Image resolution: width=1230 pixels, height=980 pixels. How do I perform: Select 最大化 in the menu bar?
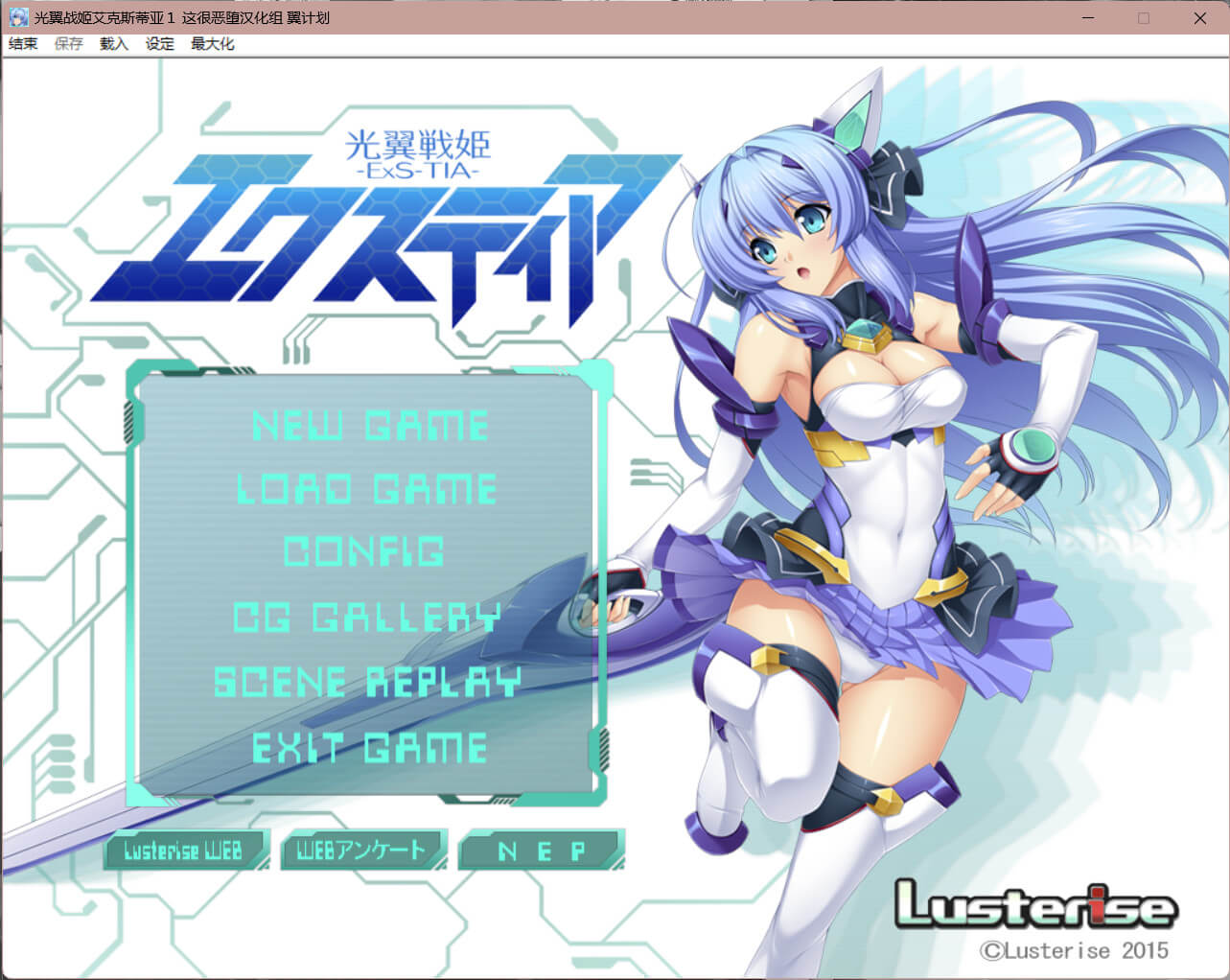click(212, 44)
